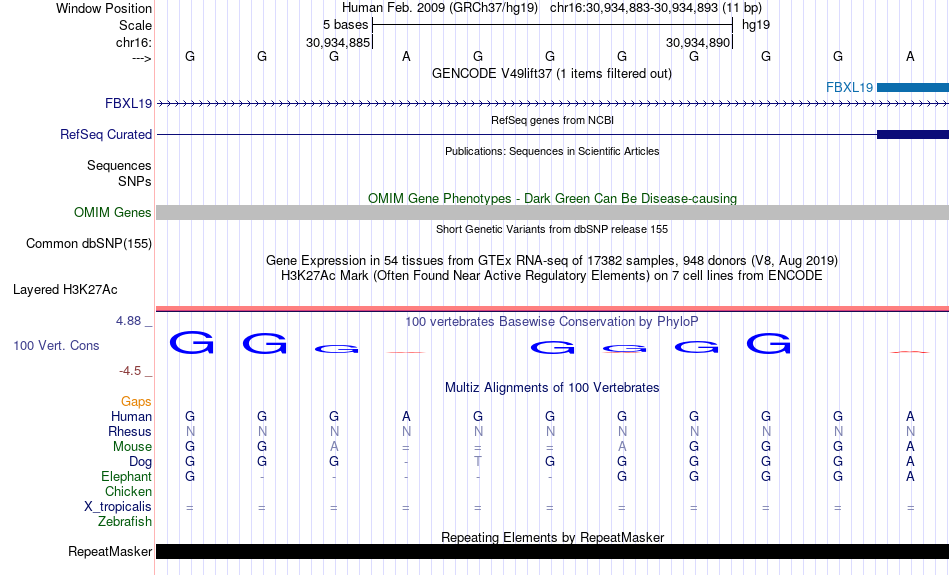Viewport: 950px width, 575px height.
Task: Click the black RepeatMasker item bar
Action: pyautogui.click(x=553, y=551)
